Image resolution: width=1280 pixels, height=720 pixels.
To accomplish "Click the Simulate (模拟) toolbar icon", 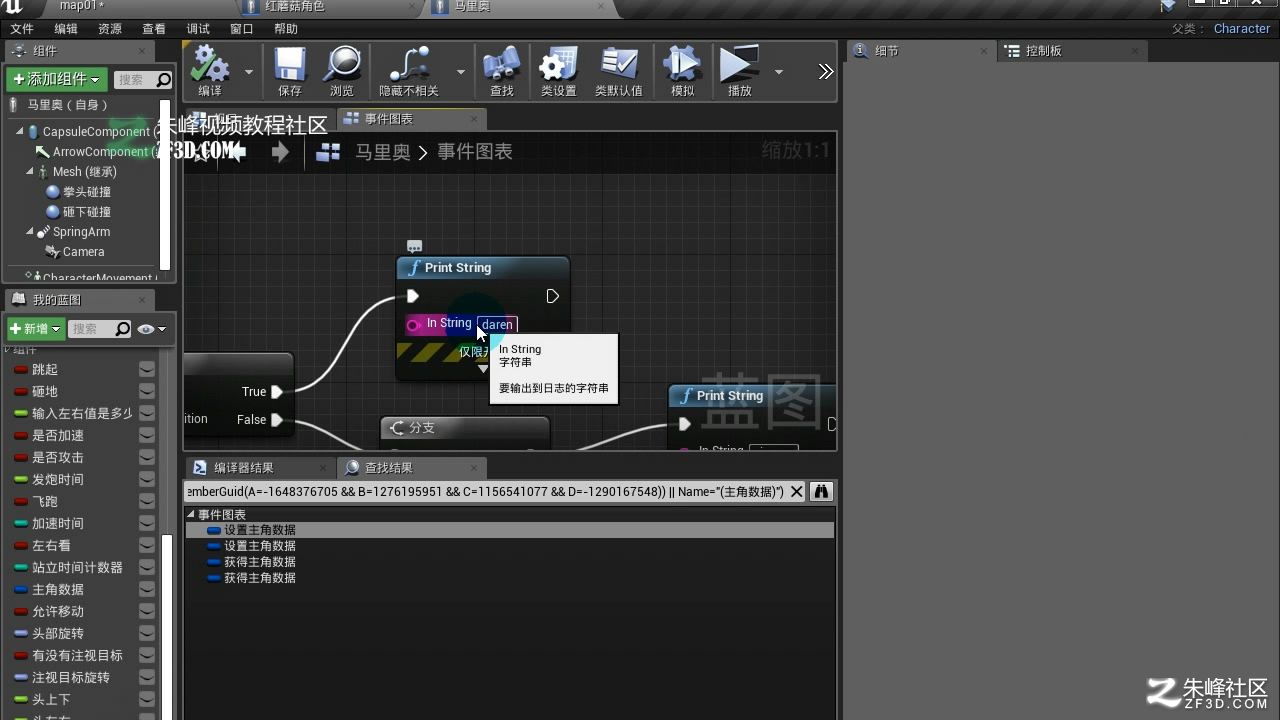I will tap(683, 64).
